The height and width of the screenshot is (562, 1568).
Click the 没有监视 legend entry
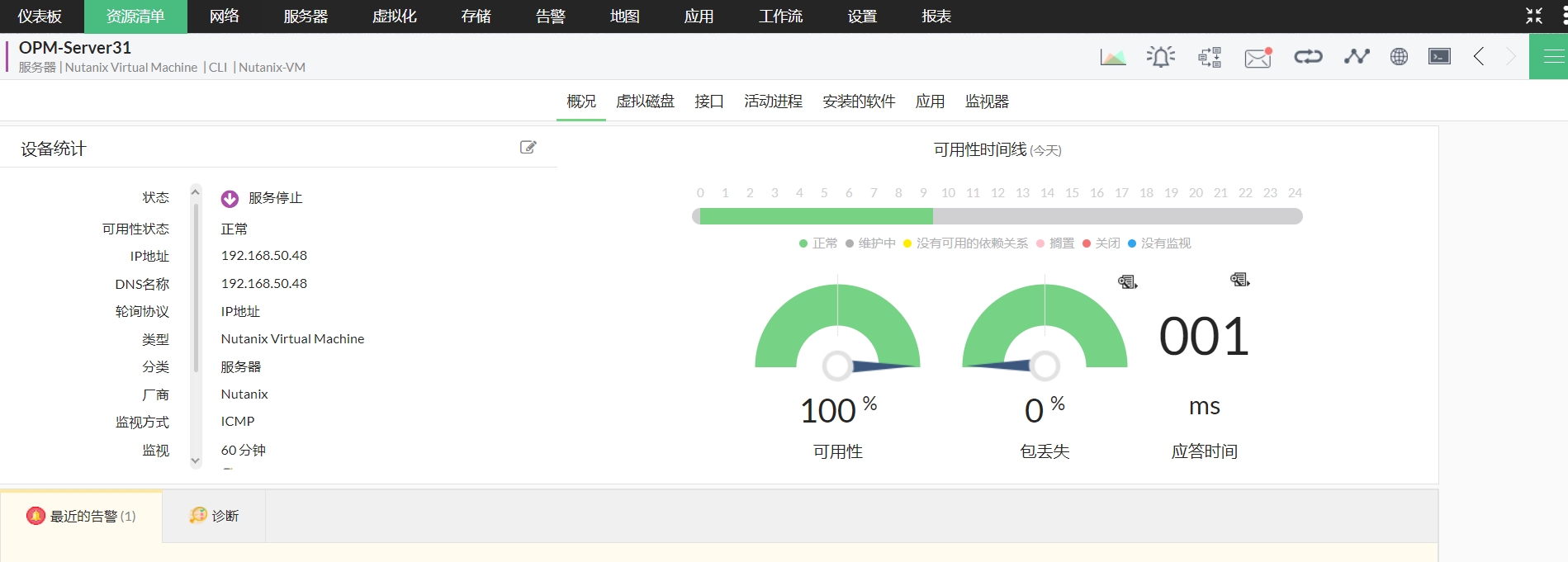(x=1160, y=243)
